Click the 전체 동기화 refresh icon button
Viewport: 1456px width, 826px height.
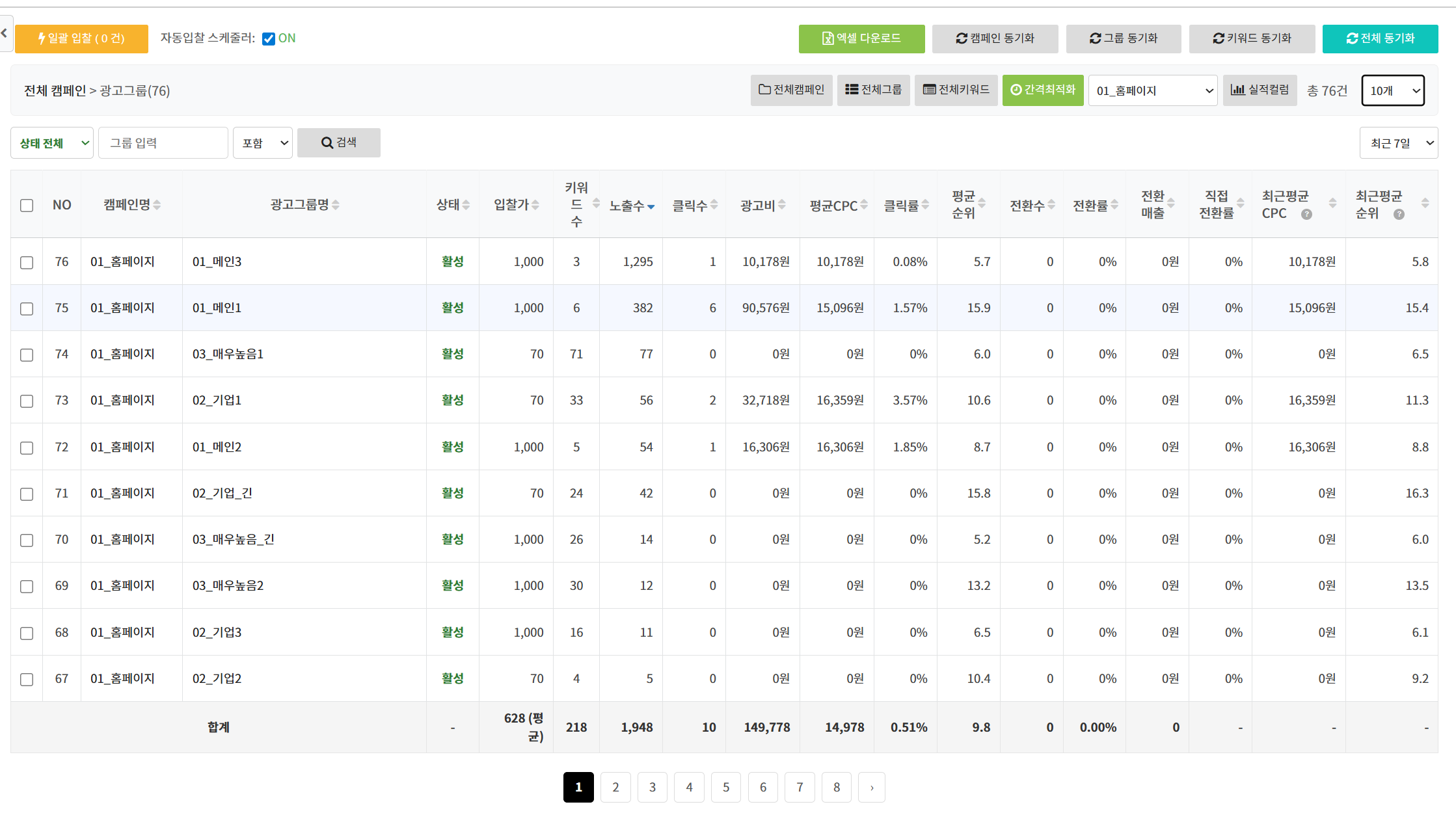click(1380, 38)
